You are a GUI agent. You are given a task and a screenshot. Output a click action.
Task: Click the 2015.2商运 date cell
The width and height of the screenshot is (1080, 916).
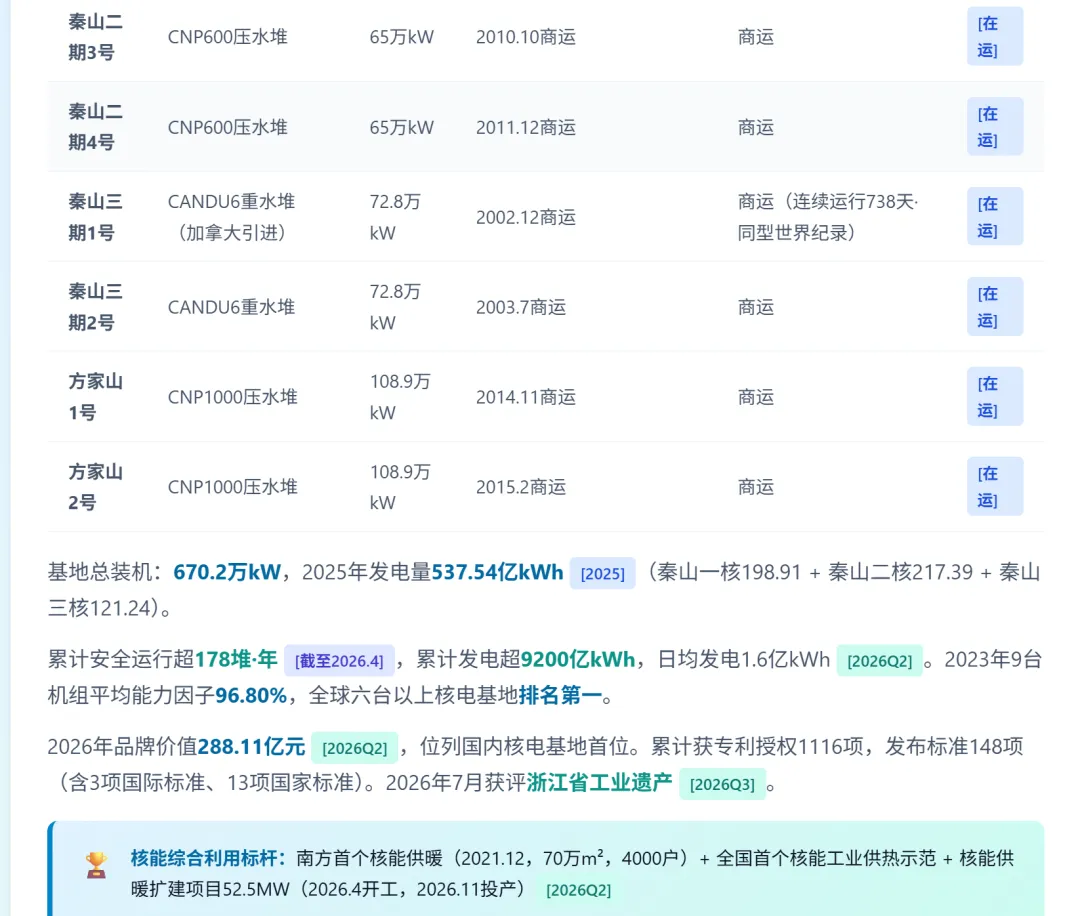pyautogui.click(x=521, y=487)
